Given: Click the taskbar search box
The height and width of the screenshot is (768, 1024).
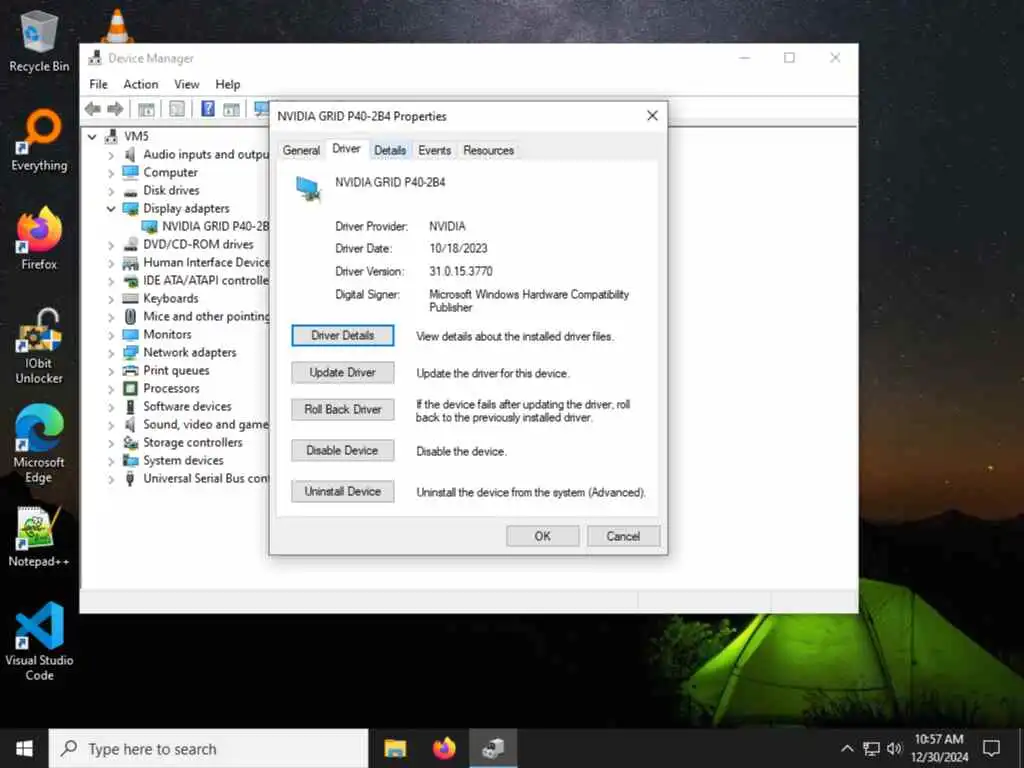Looking at the screenshot, I should [x=209, y=748].
